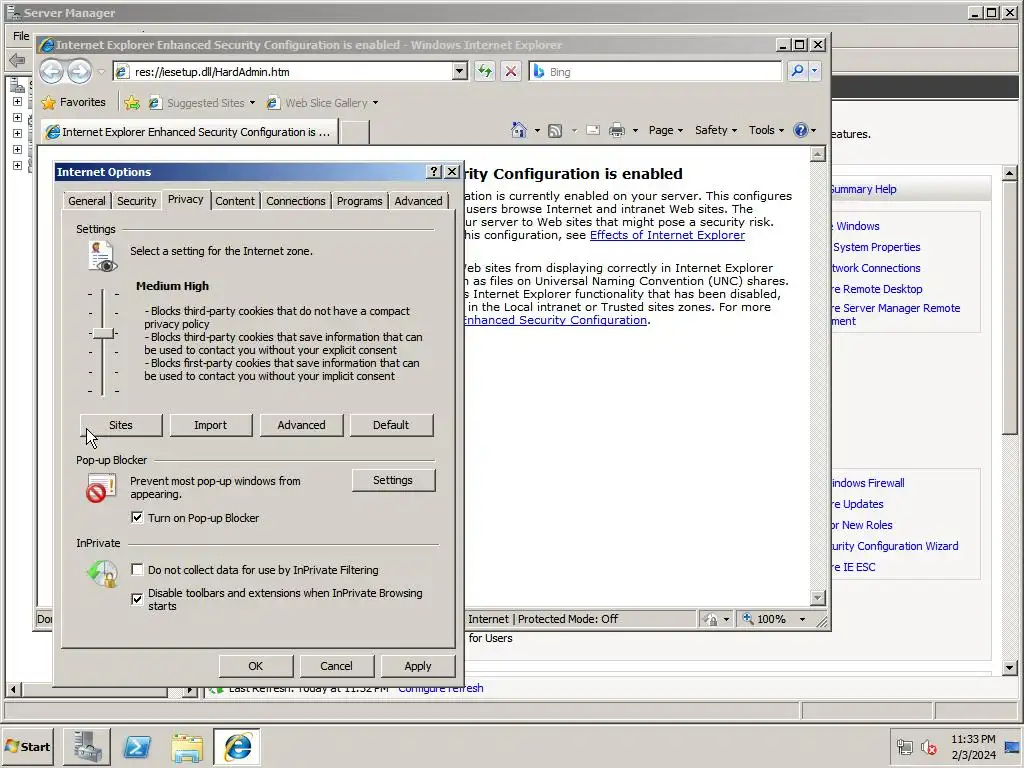Click the Print icon in command bar

tap(616, 131)
